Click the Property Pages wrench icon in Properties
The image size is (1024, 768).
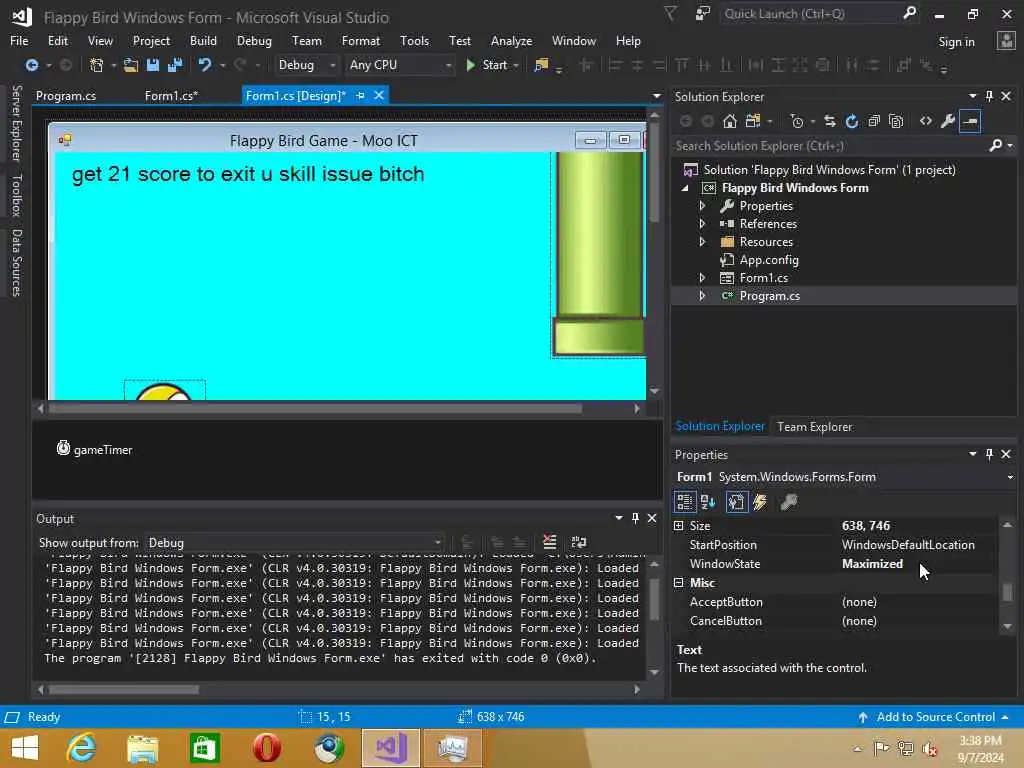[789, 502]
